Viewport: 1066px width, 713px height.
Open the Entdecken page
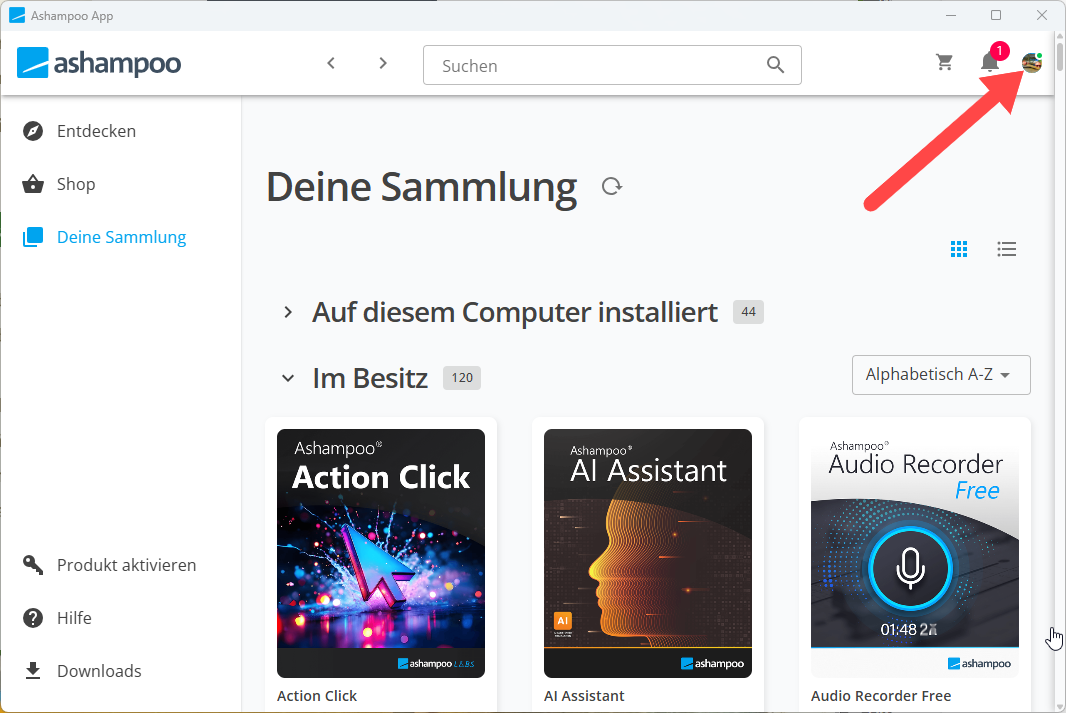[x=97, y=131]
